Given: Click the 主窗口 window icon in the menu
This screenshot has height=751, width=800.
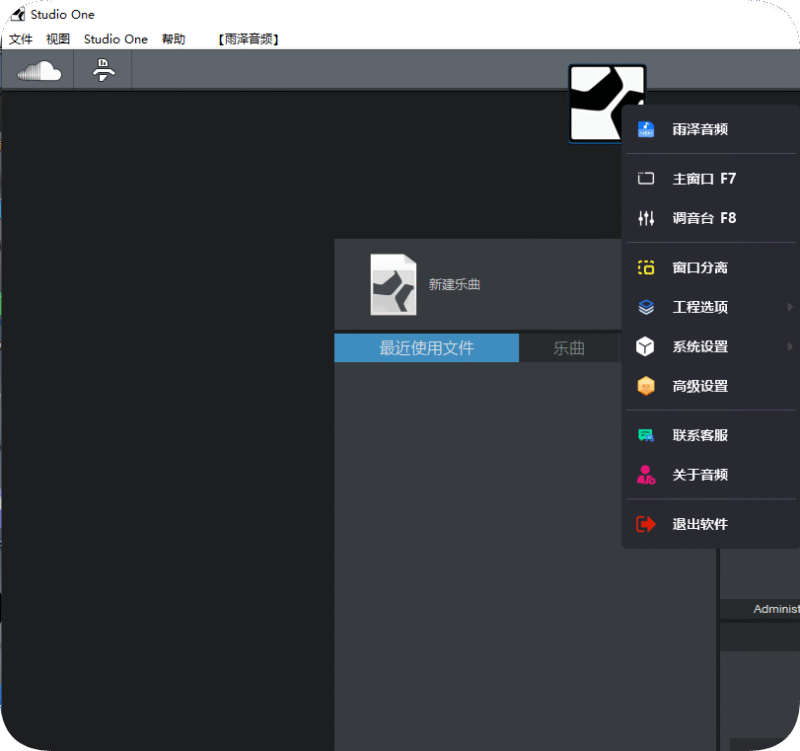Looking at the screenshot, I should pos(646,178).
